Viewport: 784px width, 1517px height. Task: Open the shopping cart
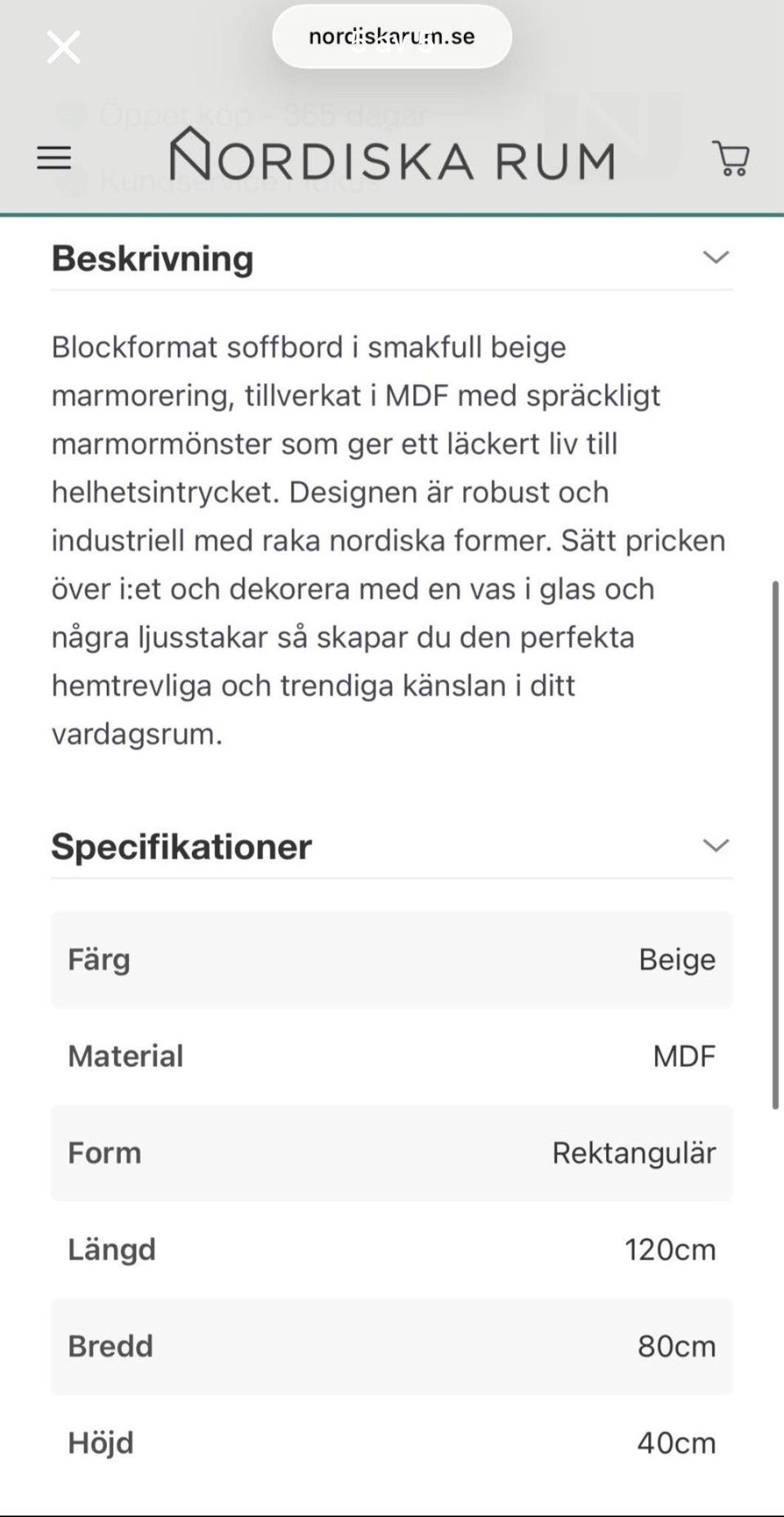click(731, 158)
